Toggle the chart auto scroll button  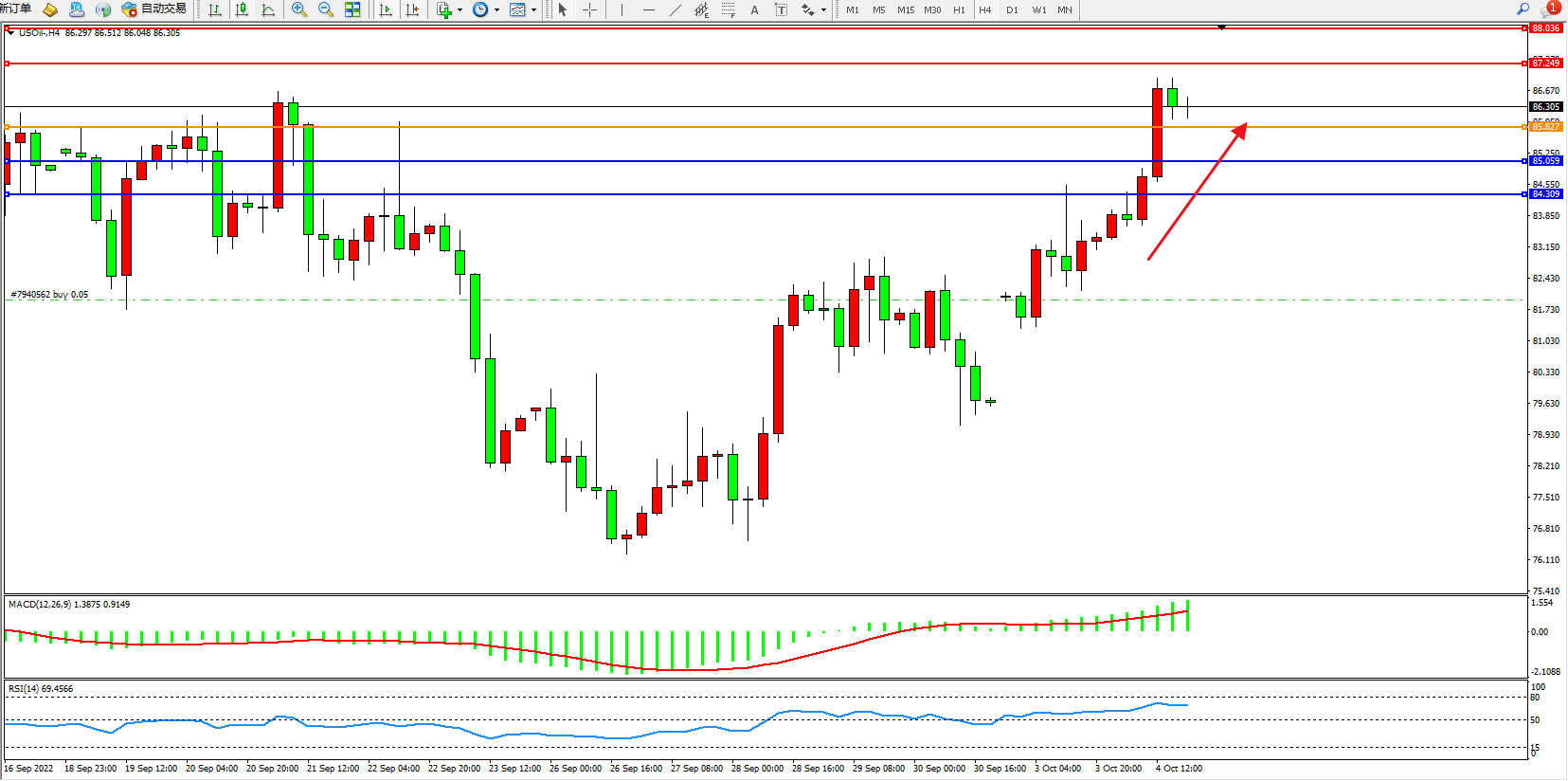coord(385,9)
